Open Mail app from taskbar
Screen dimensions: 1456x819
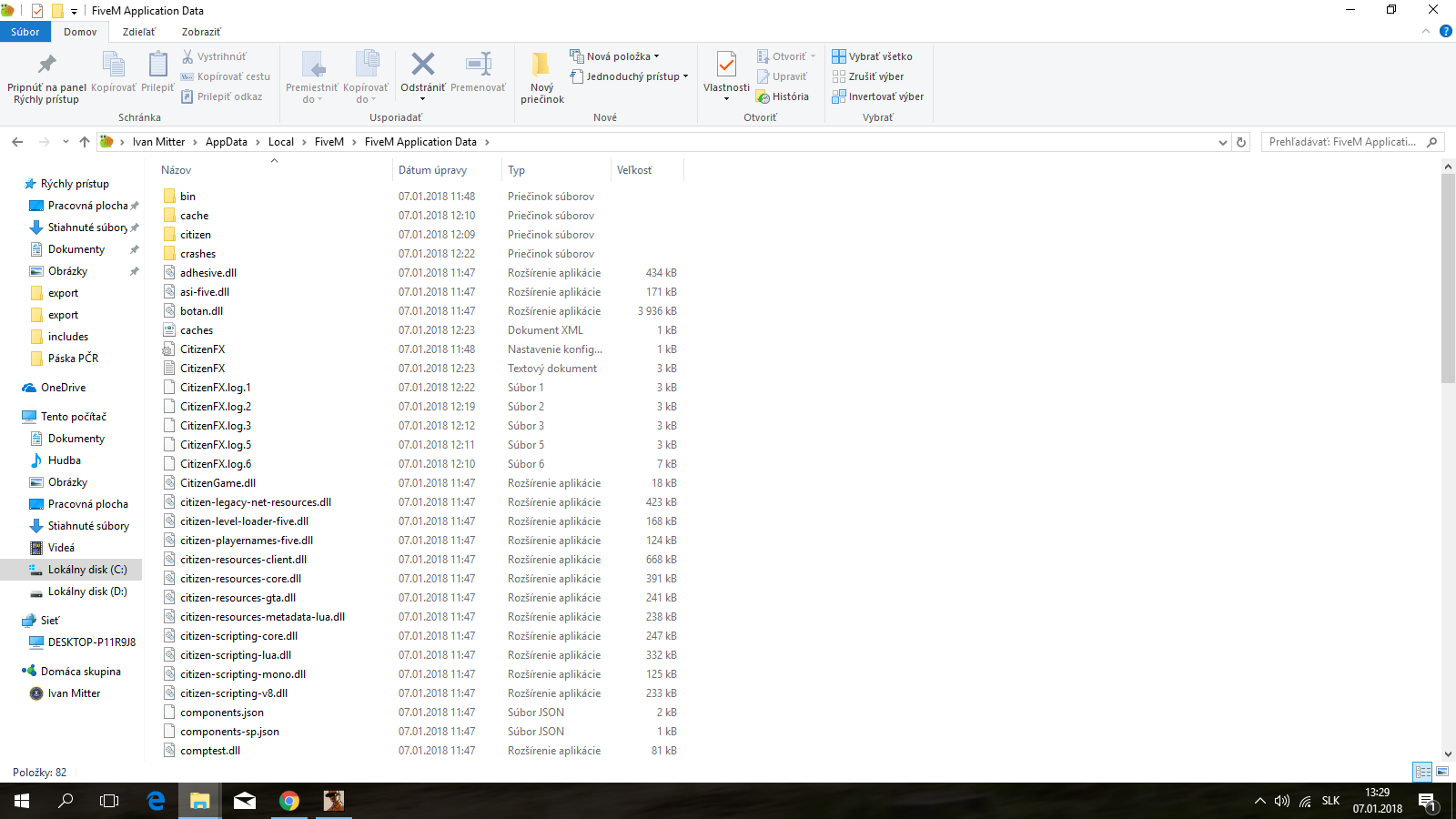tap(245, 801)
